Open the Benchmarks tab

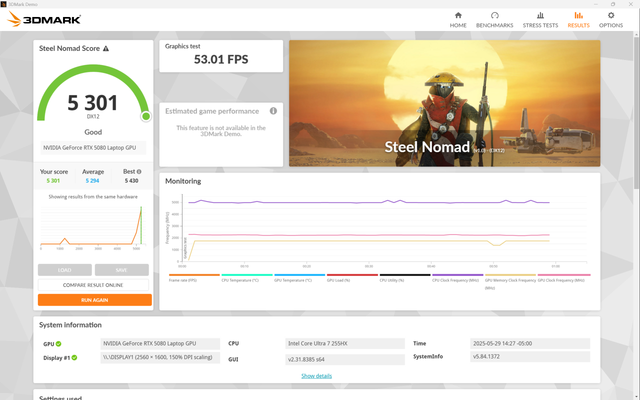click(x=494, y=20)
